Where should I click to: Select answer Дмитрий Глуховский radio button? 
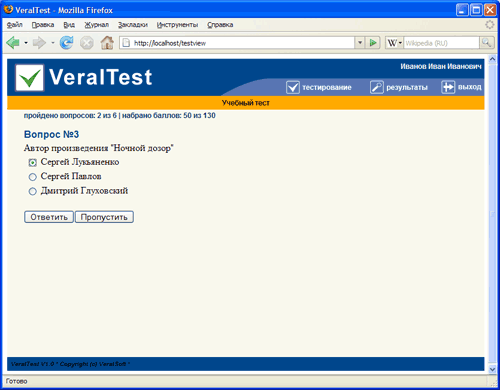coord(32,191)
